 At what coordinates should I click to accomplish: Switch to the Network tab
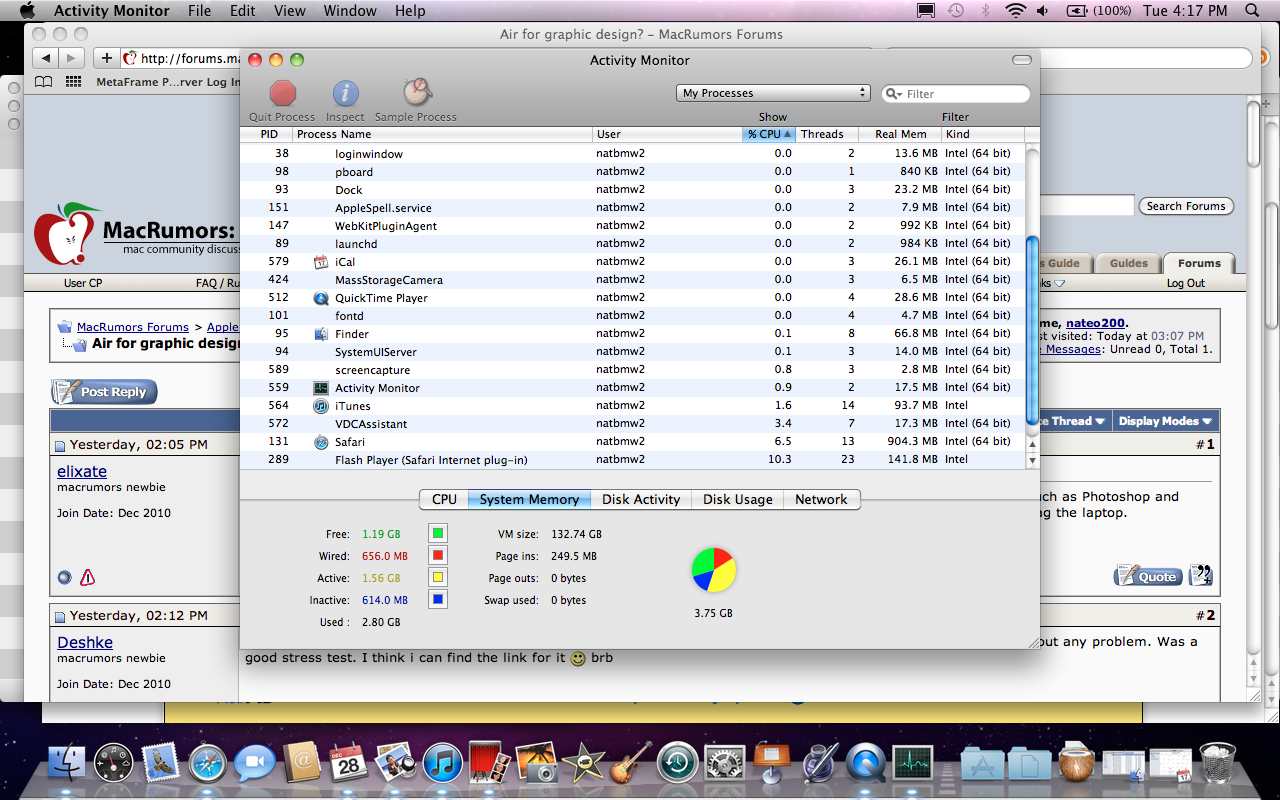(x=821, y=499)
